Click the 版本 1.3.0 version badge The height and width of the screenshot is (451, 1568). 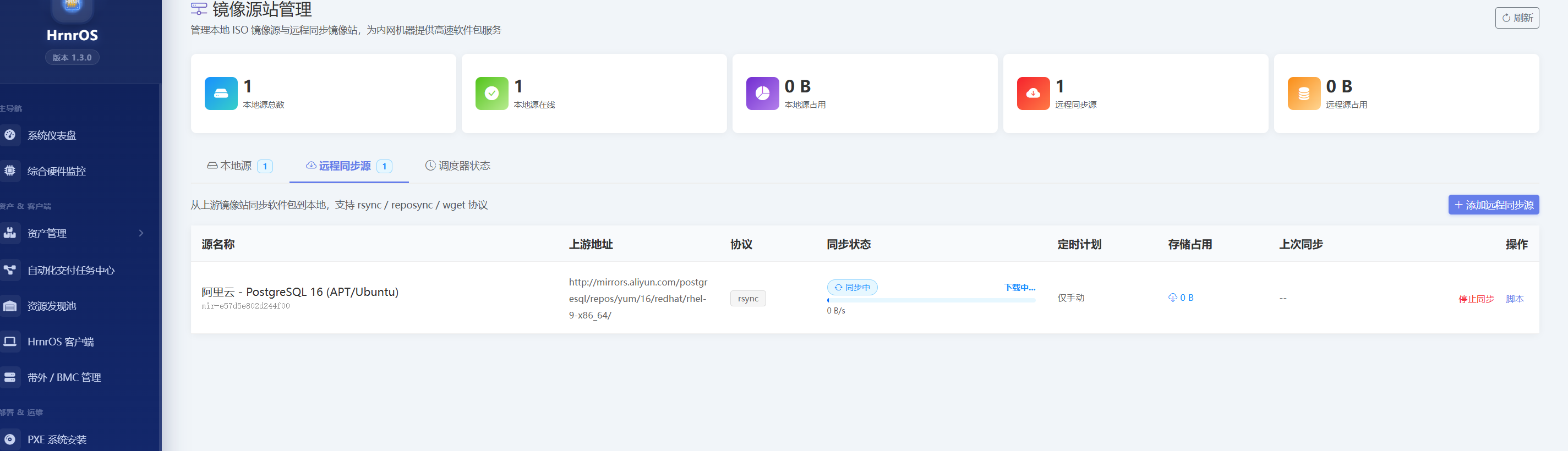tap(73, 57)
